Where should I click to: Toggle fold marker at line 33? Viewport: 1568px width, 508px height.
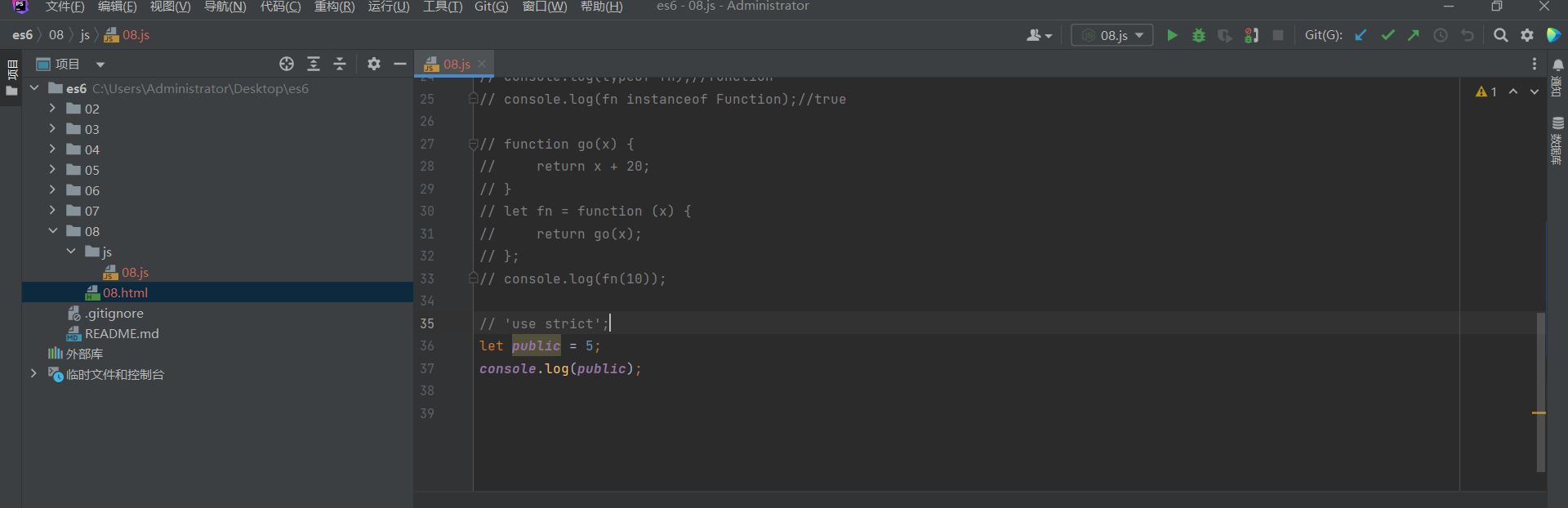pos(473,279)
